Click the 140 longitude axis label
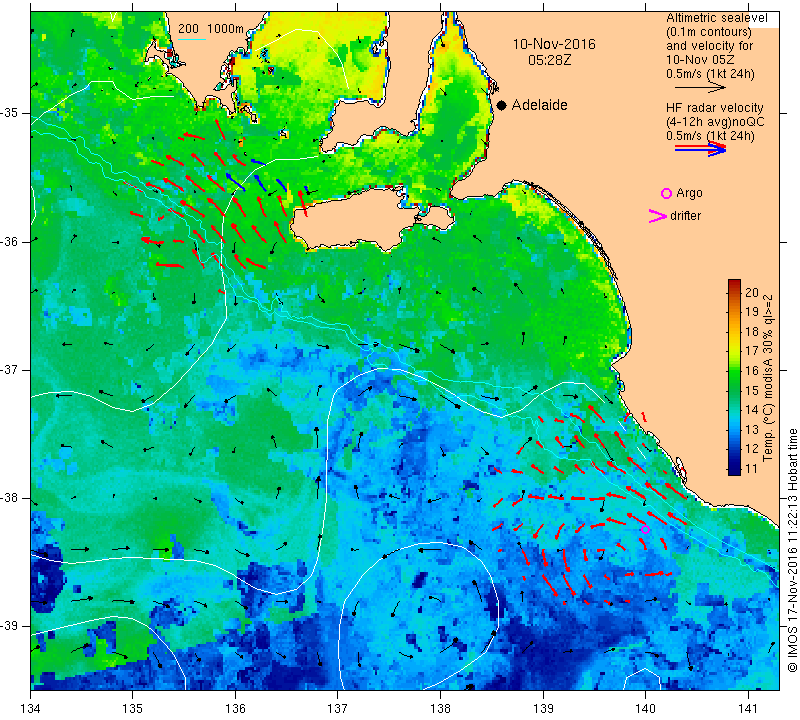This screenshot has height=720, width=800. 645,709
